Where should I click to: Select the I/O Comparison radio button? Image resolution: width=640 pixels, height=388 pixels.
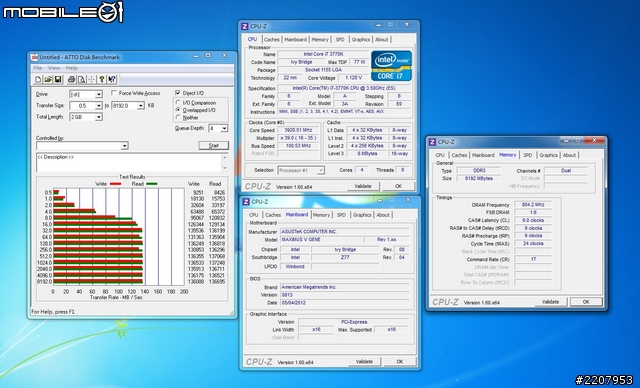pyautogui.click(x=178, y=103)
